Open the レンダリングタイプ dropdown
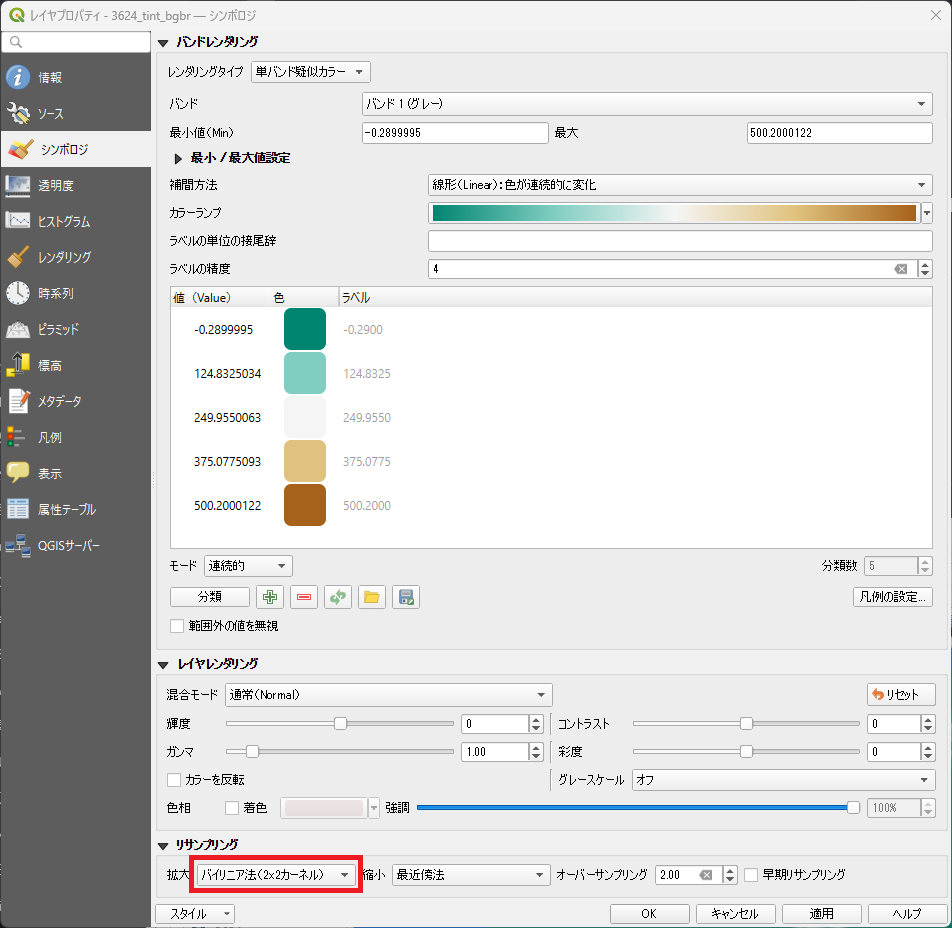 click(x=311, y=72)
